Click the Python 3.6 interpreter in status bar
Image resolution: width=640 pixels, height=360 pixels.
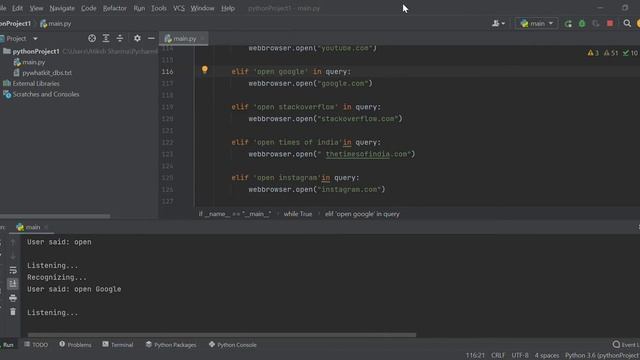click(602, 356)
